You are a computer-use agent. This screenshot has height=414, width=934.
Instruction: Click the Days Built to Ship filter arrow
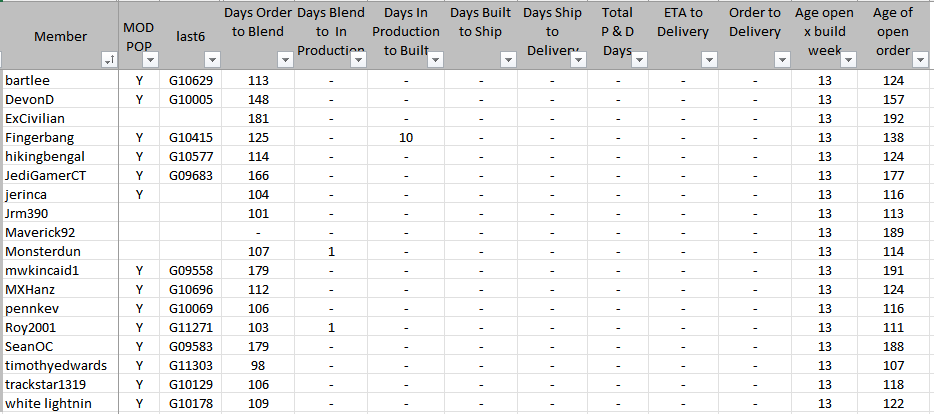(x=509, y=61)
